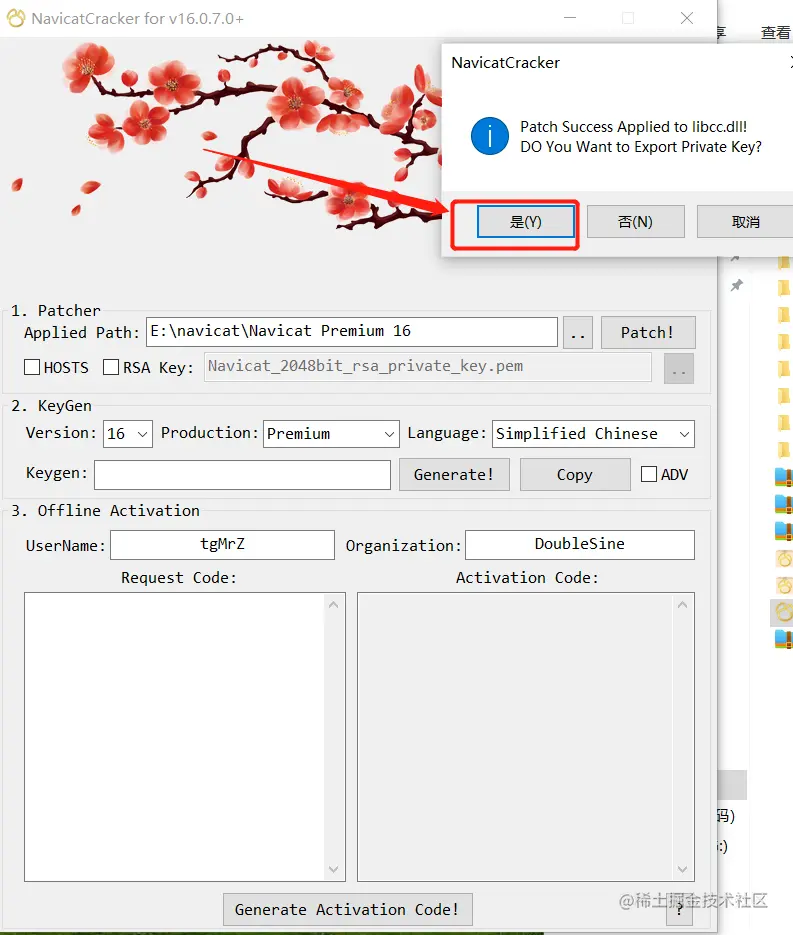Enable the HOSTS checkbox
Image resolution: width=793 pixels, height=935 pixels.
point(32,367)
